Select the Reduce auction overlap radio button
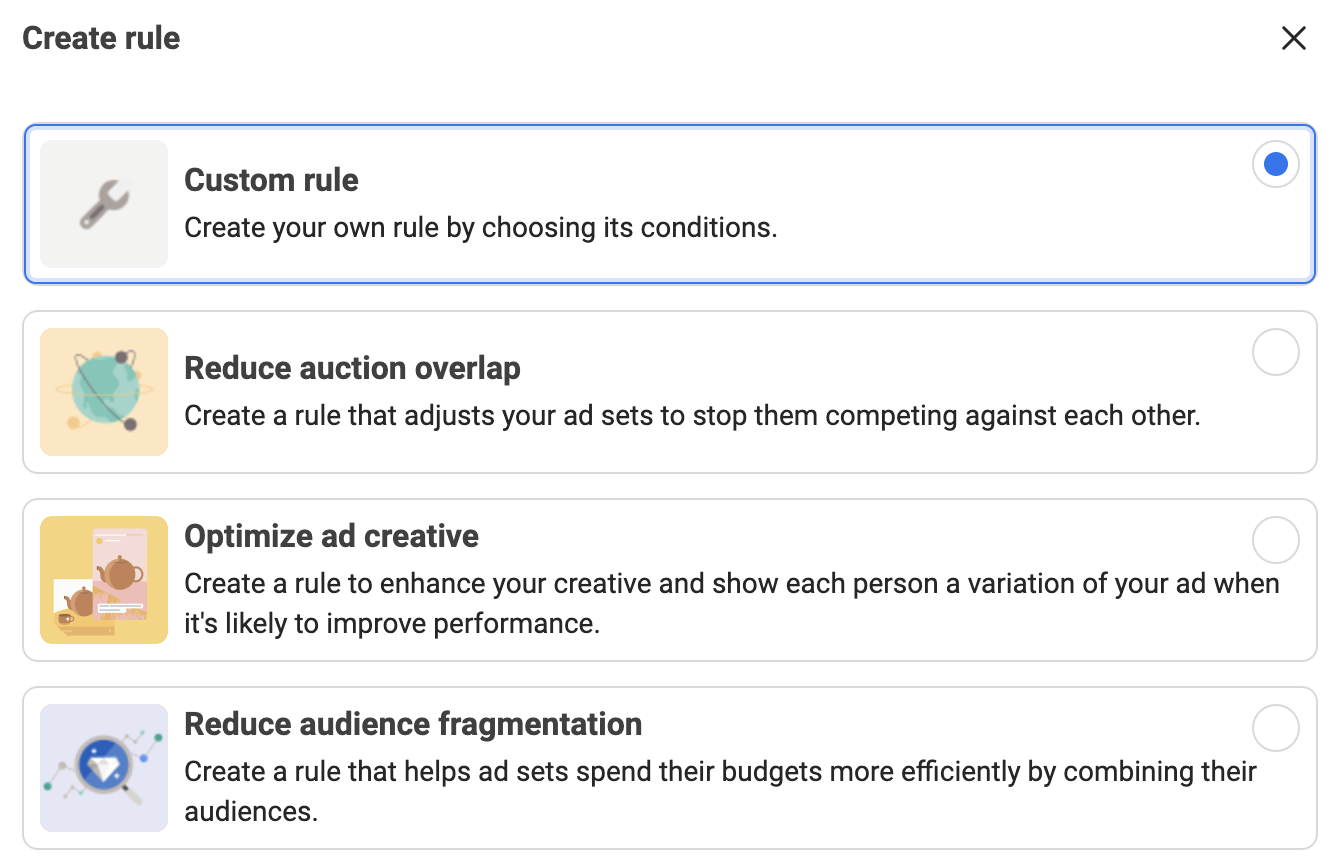This screenshot has height=862, width=1330. click(x=1275, y=352)
